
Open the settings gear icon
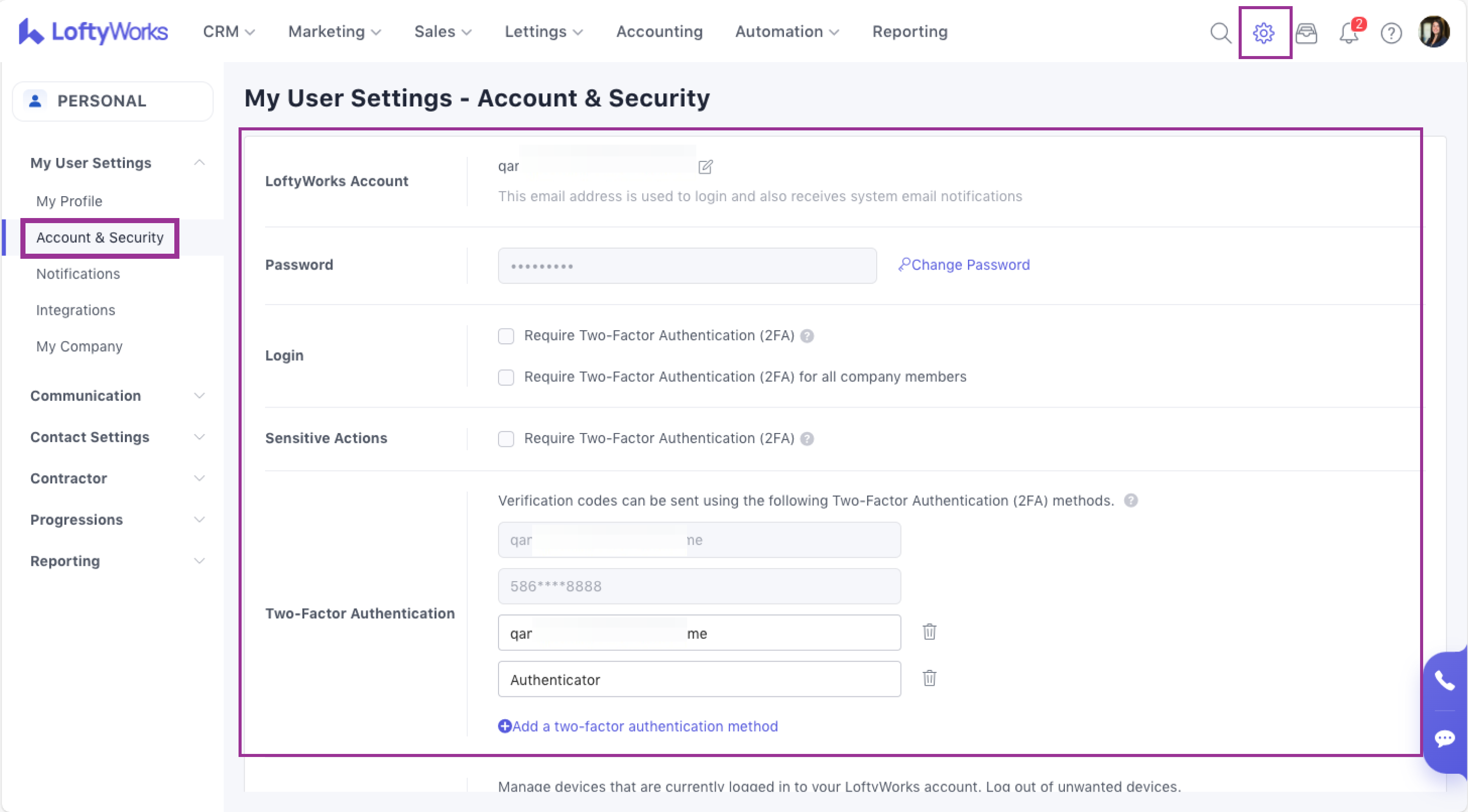click(x=1264, y=33)
